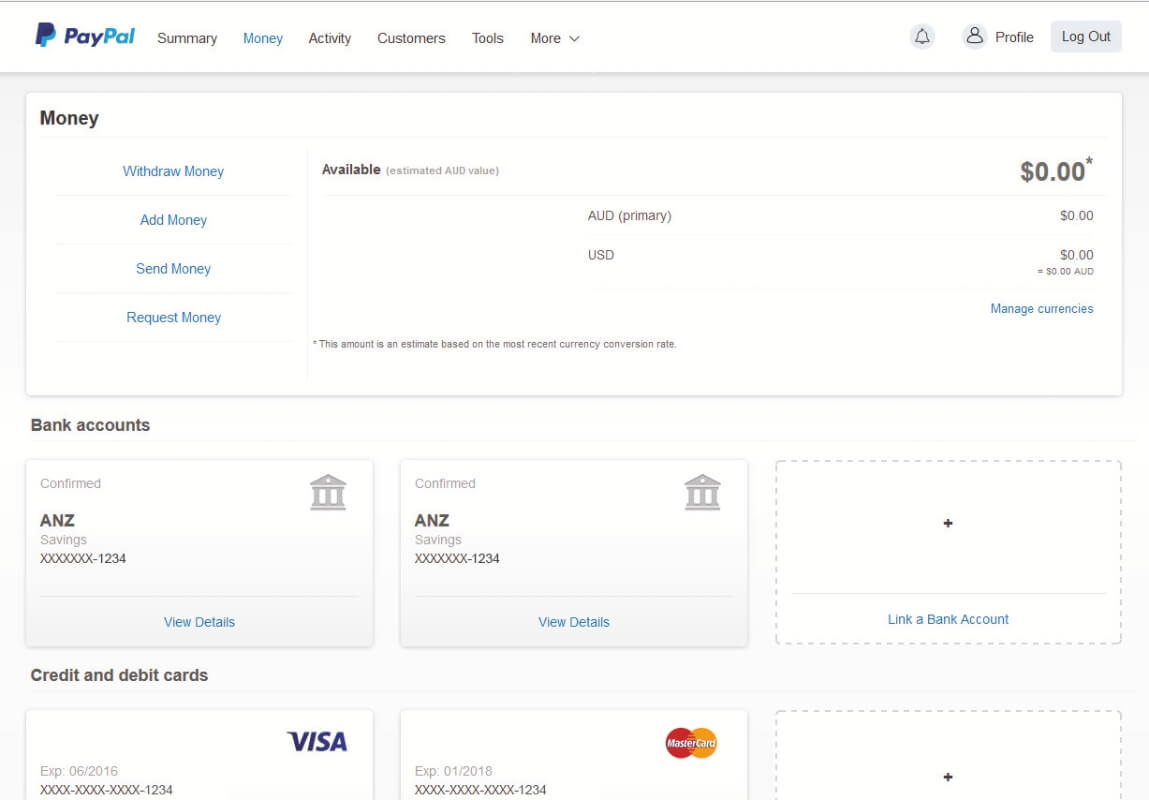View Details of the second ANZ account
This screenshot has height=800, width=1149.
[574, 622]
